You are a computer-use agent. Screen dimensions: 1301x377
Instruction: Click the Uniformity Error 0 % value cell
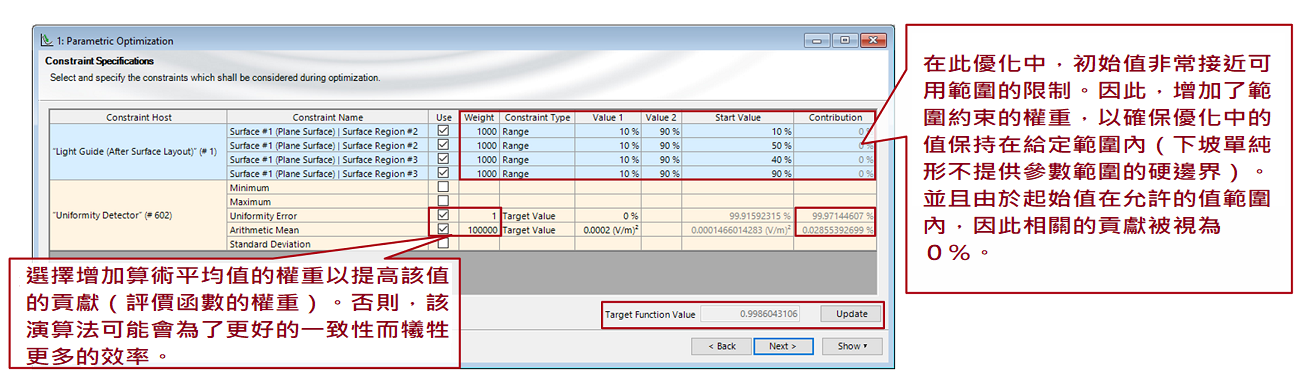coord(608,215)
